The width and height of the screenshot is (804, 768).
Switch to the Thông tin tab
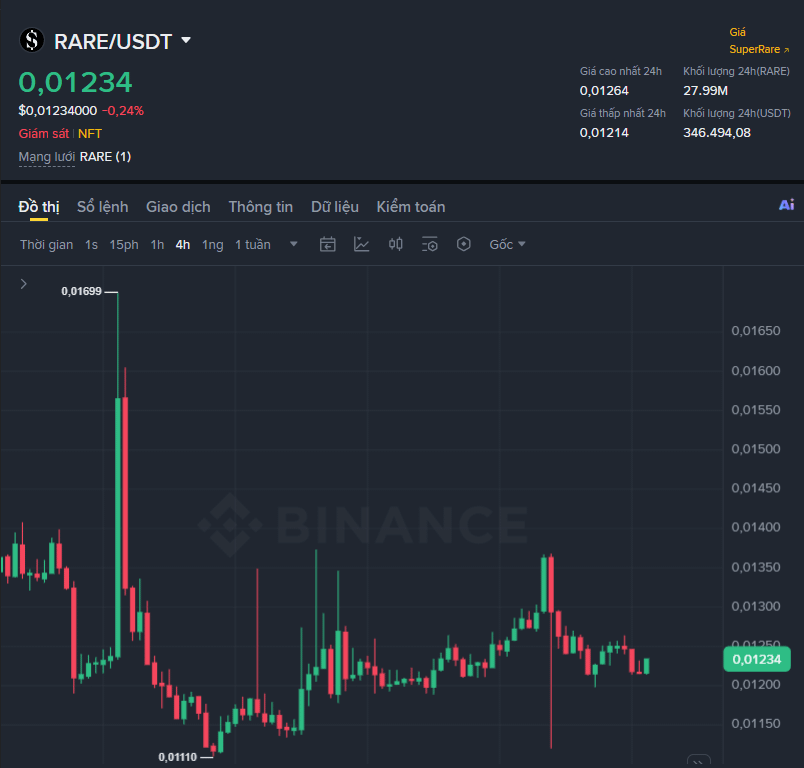coord(260,207)
